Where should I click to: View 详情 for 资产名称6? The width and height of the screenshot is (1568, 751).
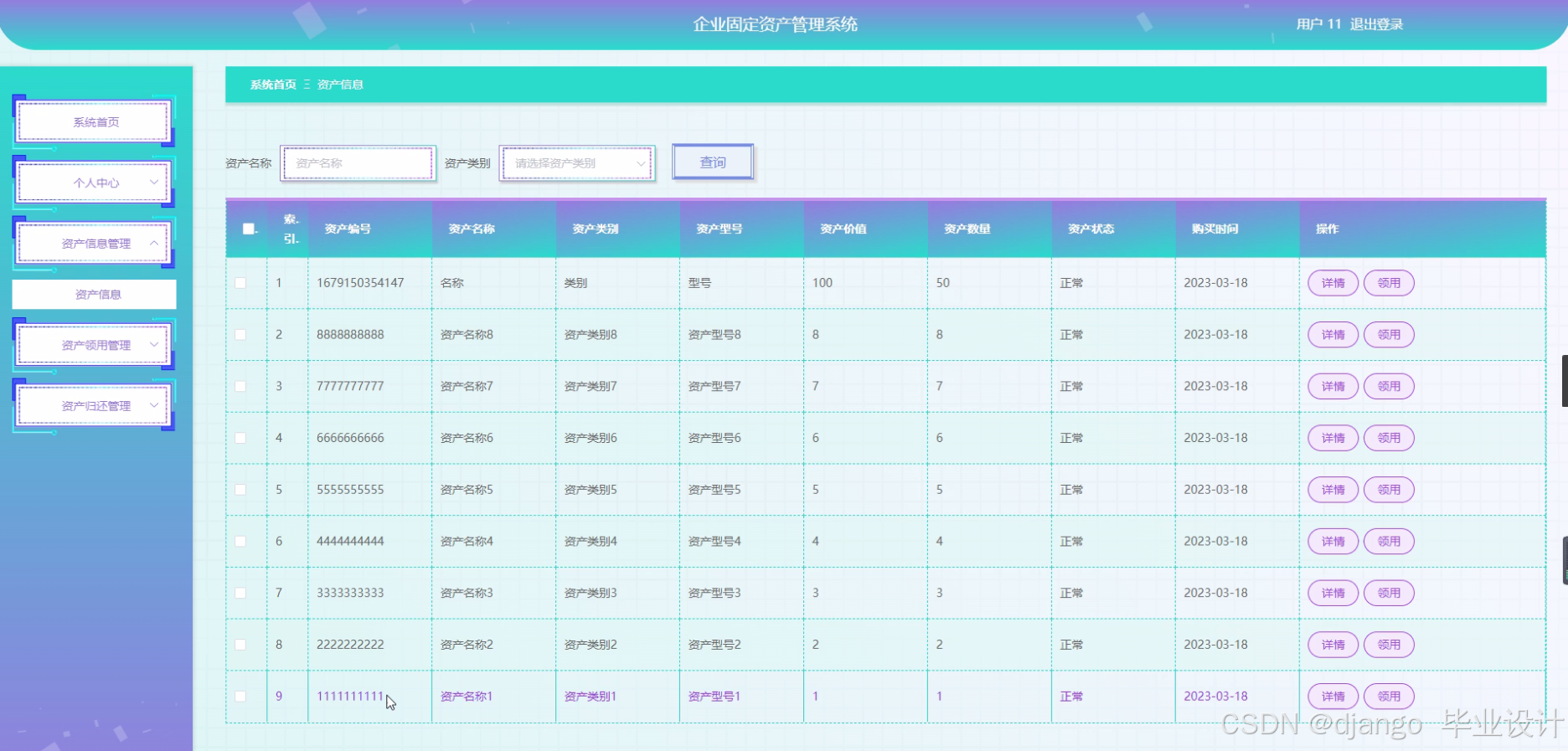coord(1333,438)
